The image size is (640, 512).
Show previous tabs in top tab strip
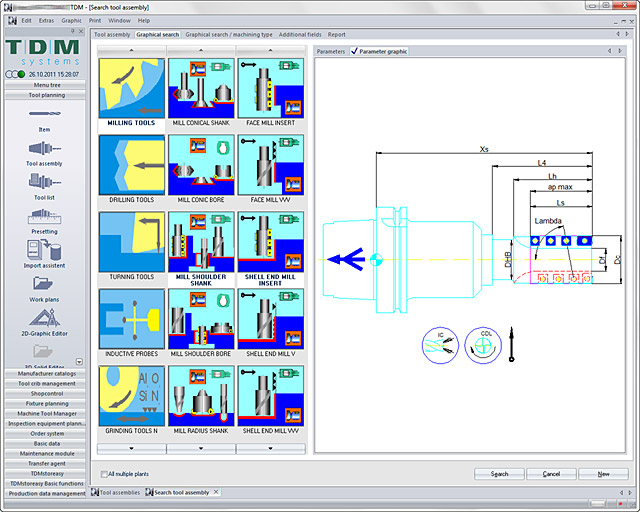click(618, 34)
